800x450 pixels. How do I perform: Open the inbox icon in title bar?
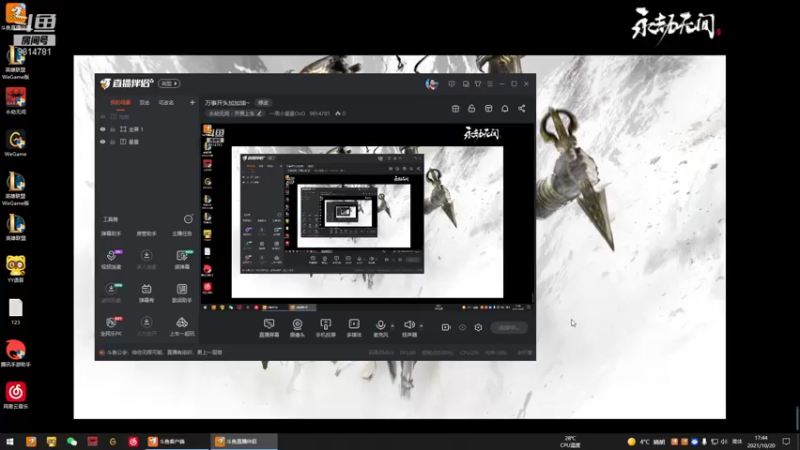tap(465, 84)
